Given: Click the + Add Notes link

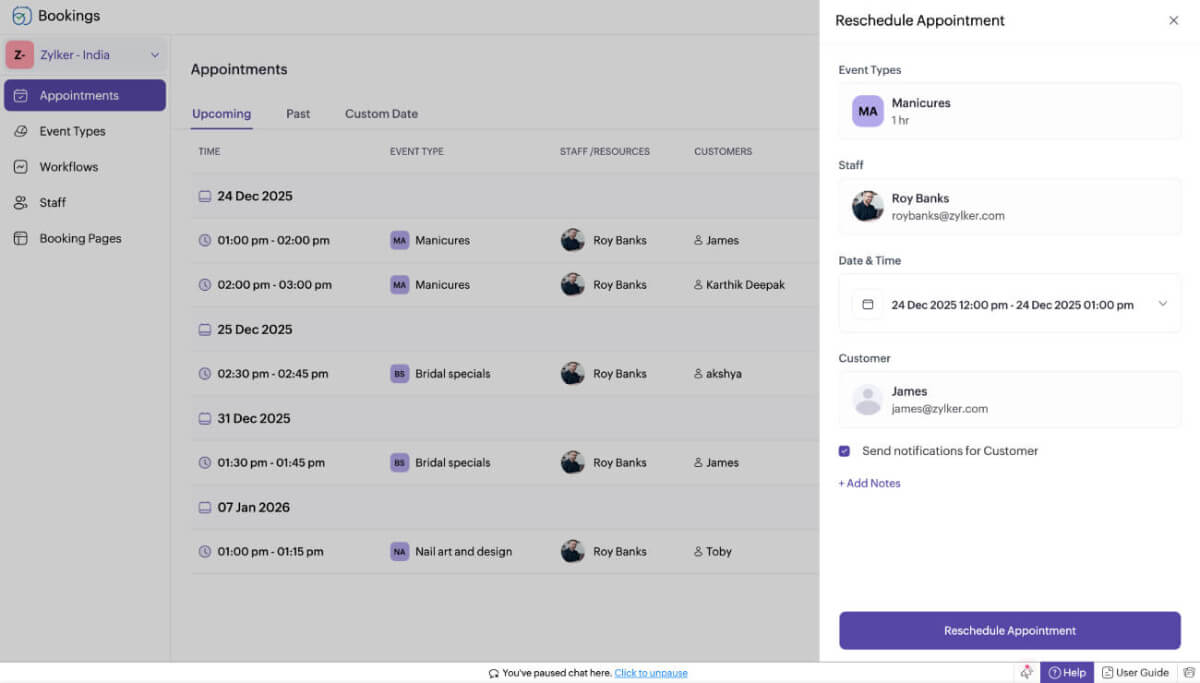Looking at the screenshot, I should [x=869, y=483].
